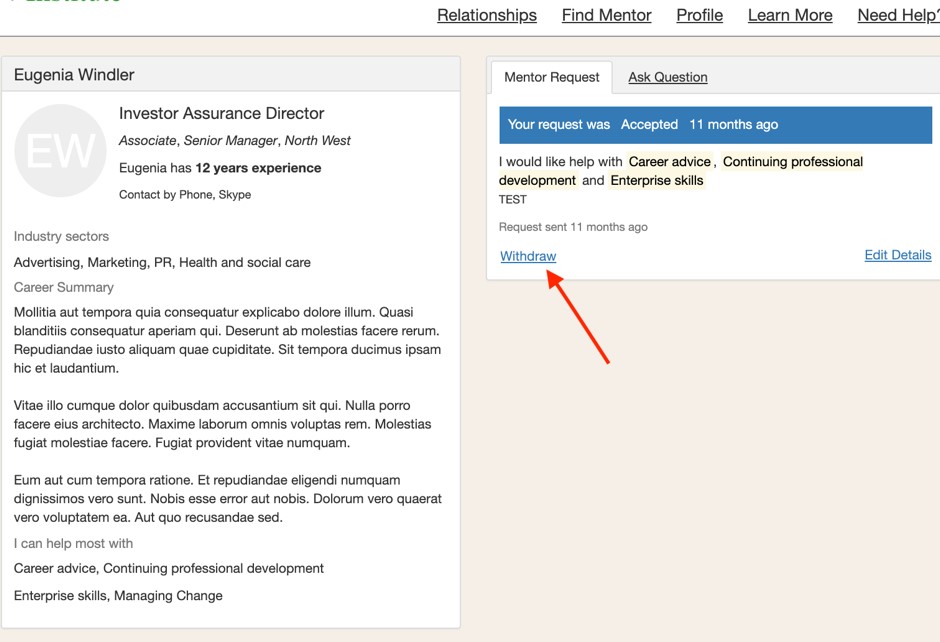Open the Need Help? link
The width and height of the screenshot is (940, 642).
(898, 15)
